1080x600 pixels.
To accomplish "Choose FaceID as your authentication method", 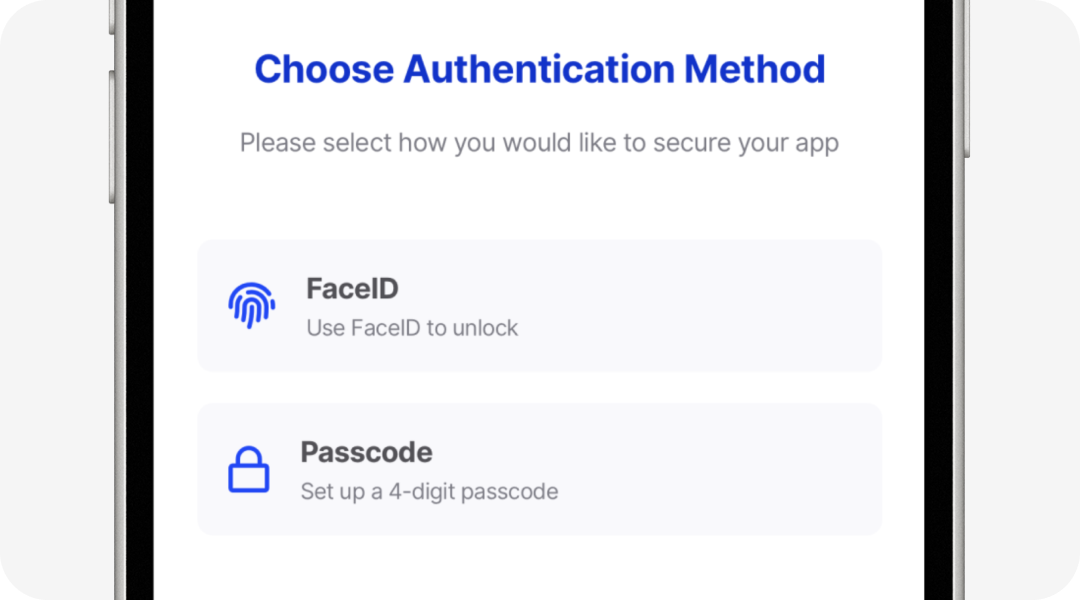I will (x=540, y=305).
